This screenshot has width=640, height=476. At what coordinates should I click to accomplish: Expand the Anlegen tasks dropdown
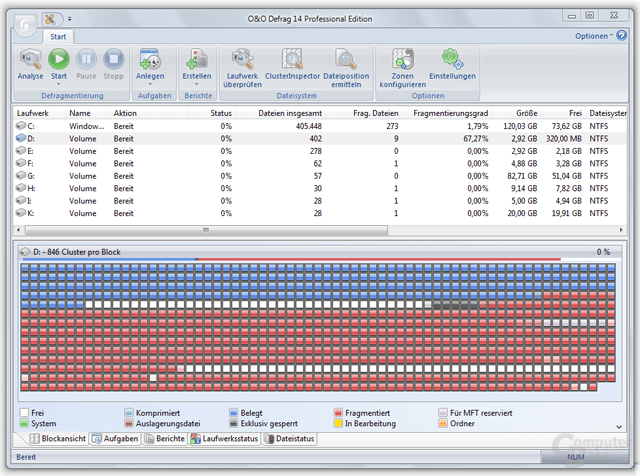click(150, 84)
